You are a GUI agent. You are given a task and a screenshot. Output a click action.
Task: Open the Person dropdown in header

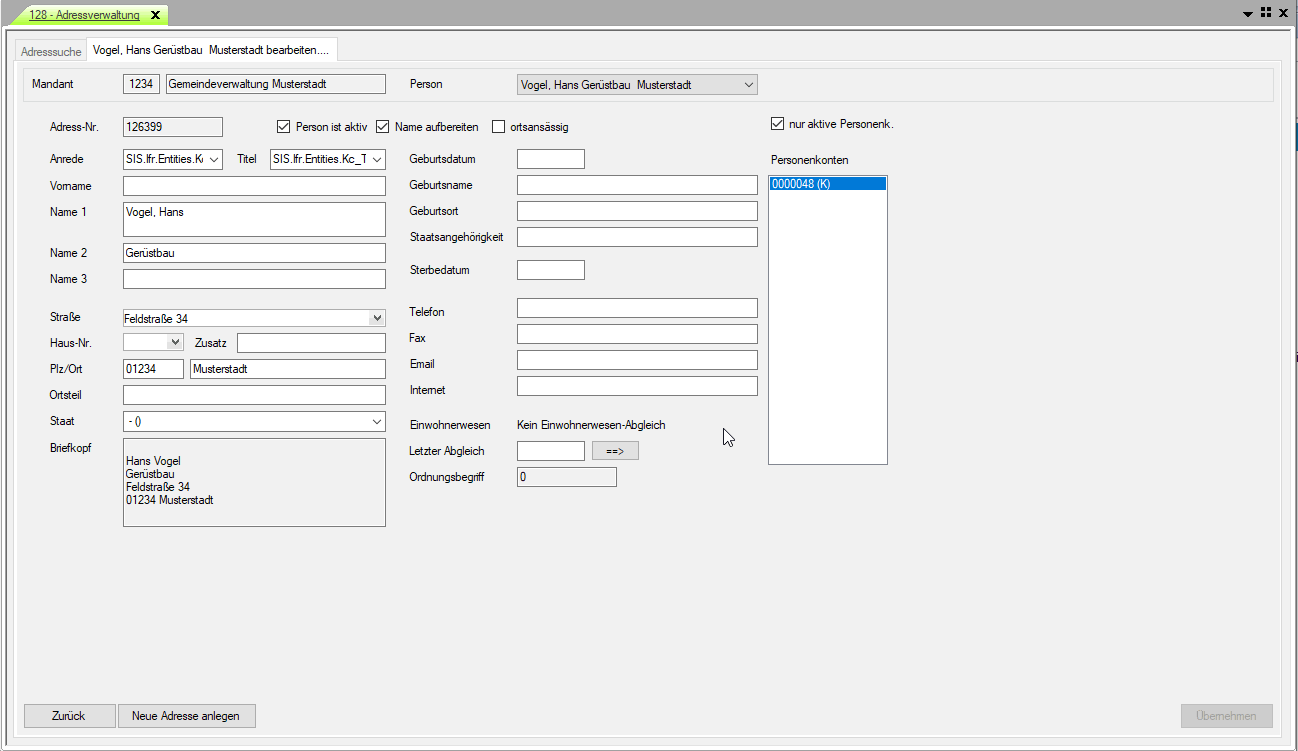[x=749, y=85]
